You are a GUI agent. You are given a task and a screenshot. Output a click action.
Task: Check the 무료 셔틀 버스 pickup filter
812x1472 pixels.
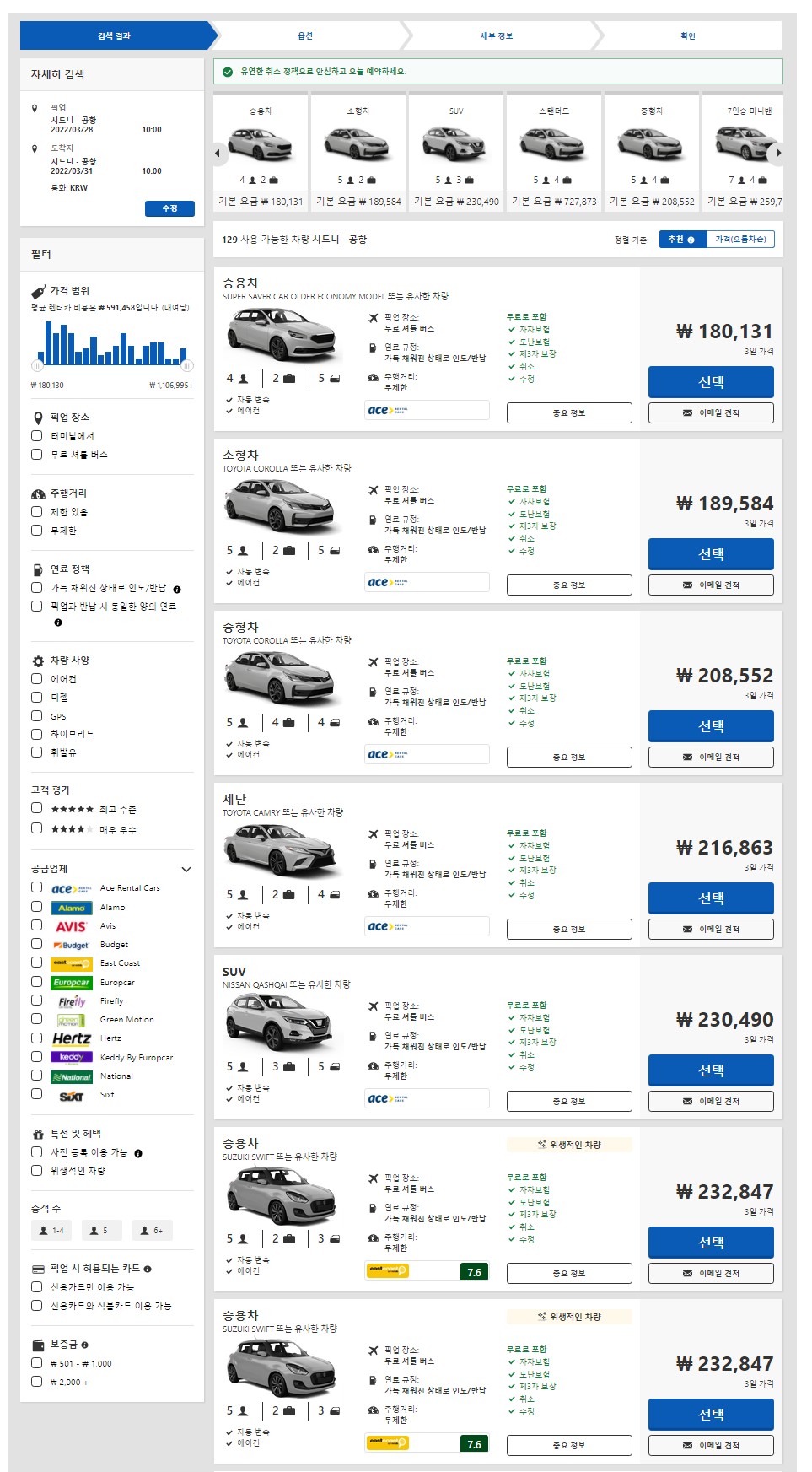pos(37,455)
